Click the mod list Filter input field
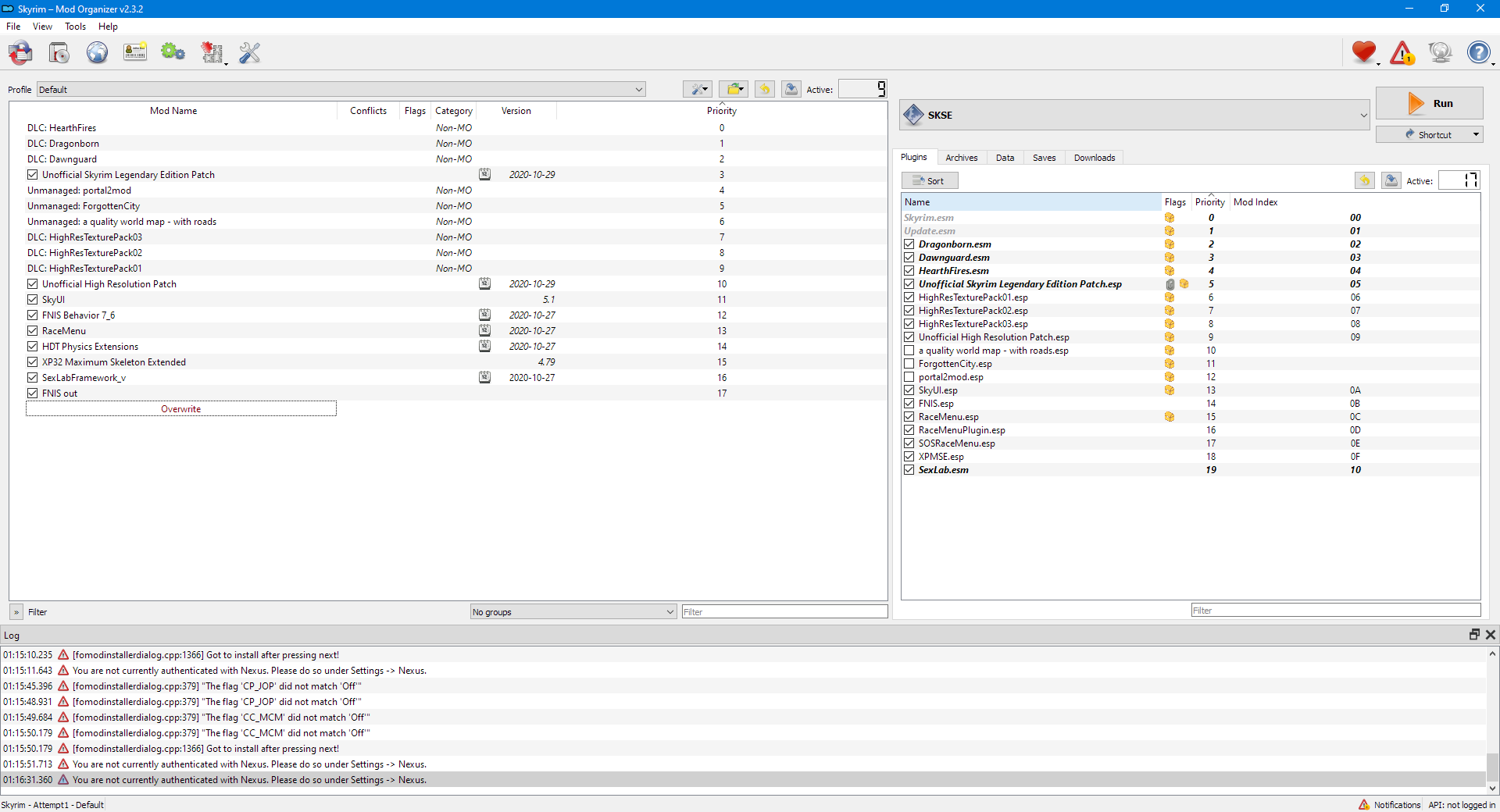Image resolution: width=1500 pixels, height=812 pixels. [784, 612]
